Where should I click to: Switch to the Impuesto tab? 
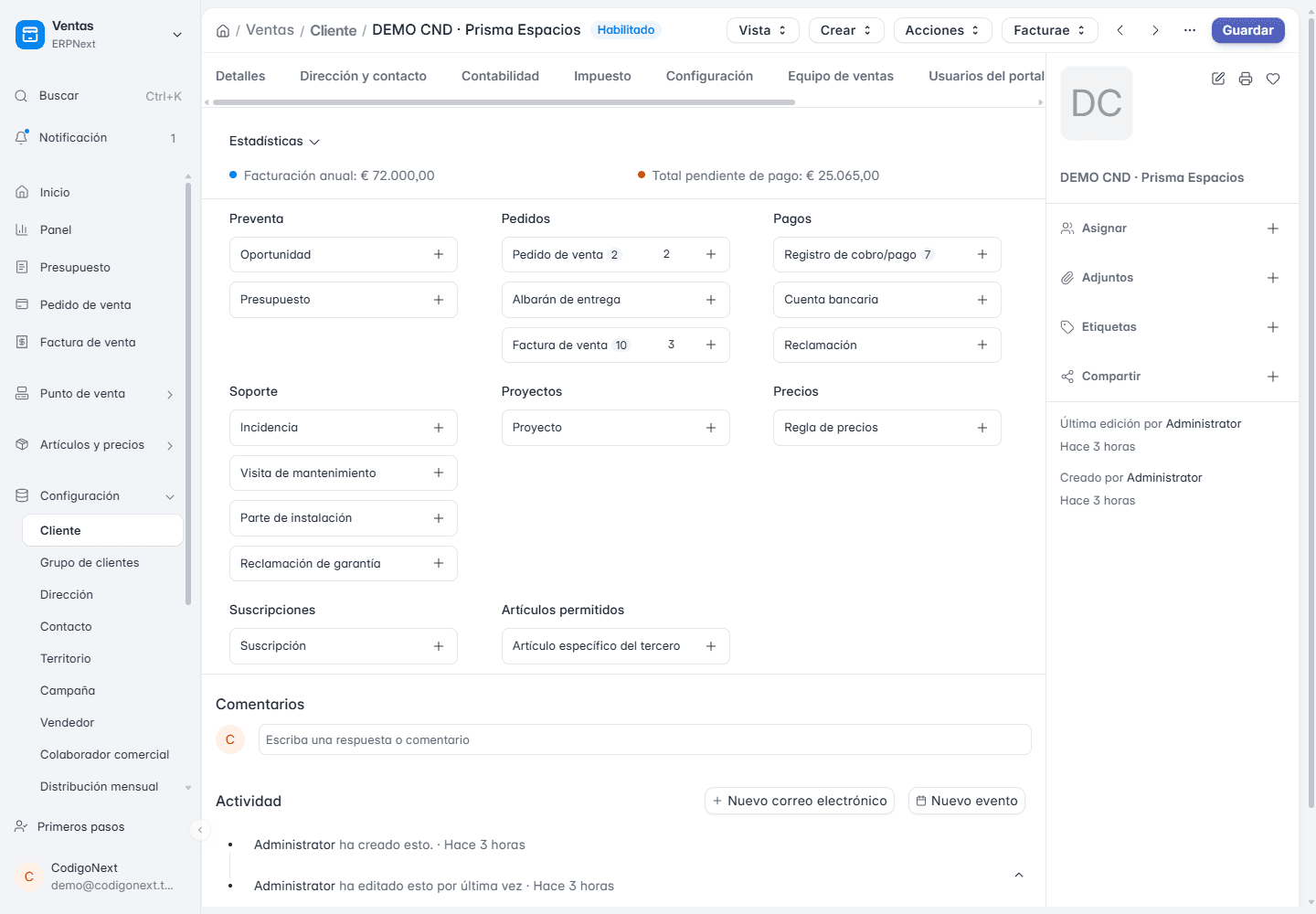(x=602, y=76)
